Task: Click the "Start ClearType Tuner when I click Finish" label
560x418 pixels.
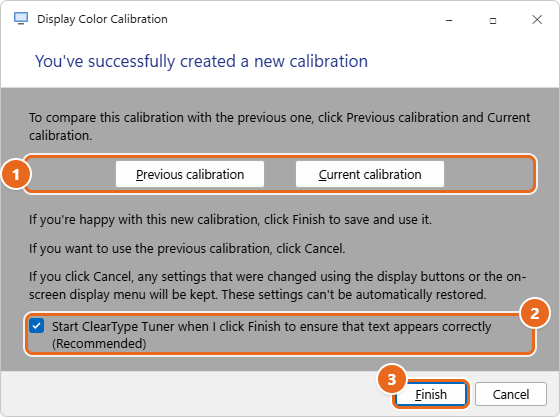Action: coord(271,335)
